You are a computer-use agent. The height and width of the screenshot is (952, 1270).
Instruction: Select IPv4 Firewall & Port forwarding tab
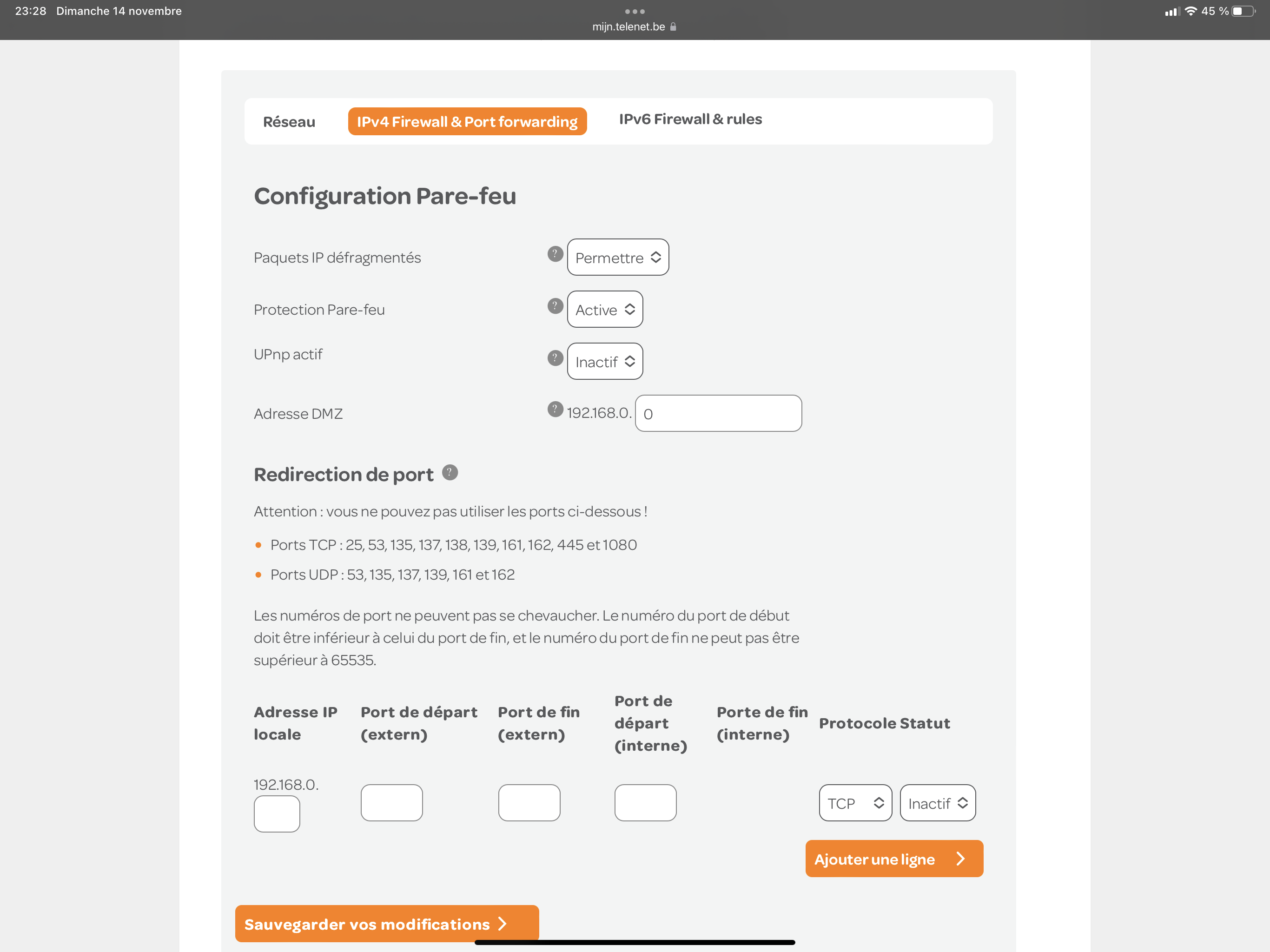tap(467, 122)
